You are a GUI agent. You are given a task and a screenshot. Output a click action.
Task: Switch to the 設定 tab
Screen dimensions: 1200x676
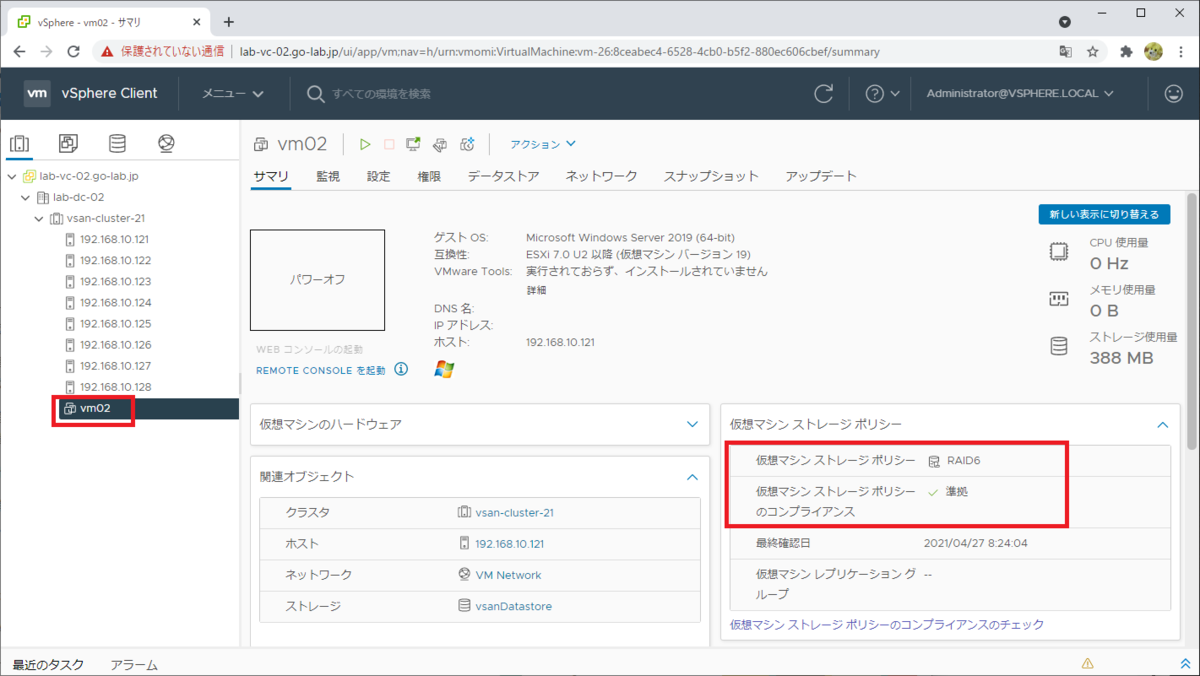click(378, 176)
